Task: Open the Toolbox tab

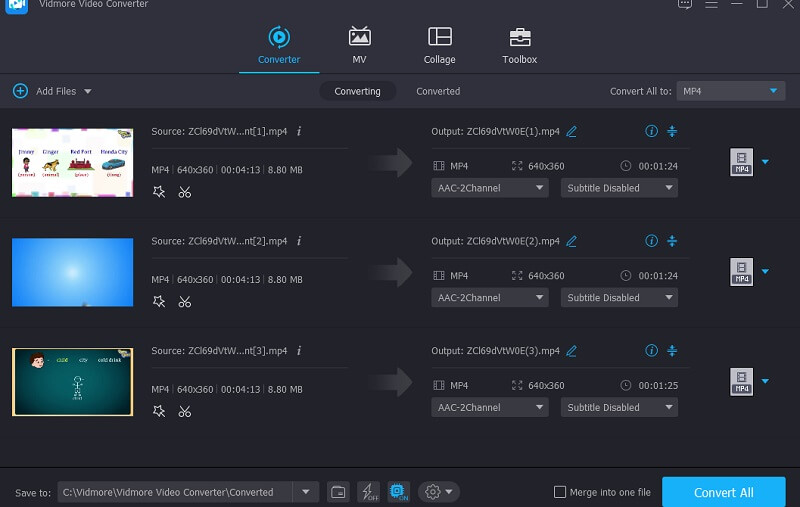Action: tap(519, 45)
